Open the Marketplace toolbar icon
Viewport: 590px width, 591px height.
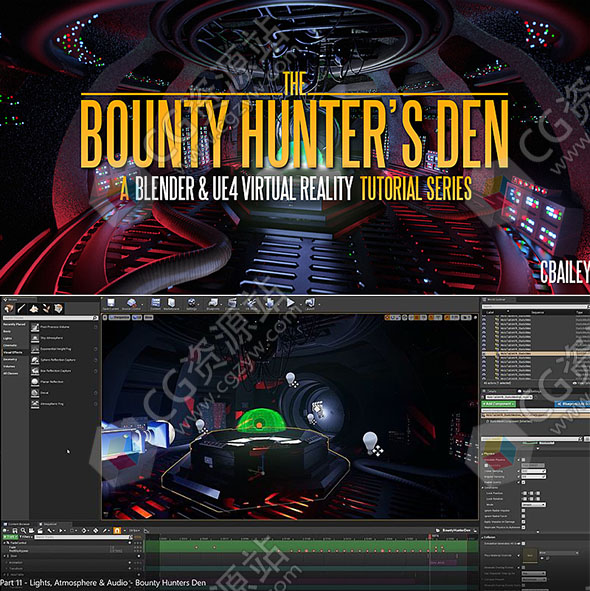(x=172, y=304)
